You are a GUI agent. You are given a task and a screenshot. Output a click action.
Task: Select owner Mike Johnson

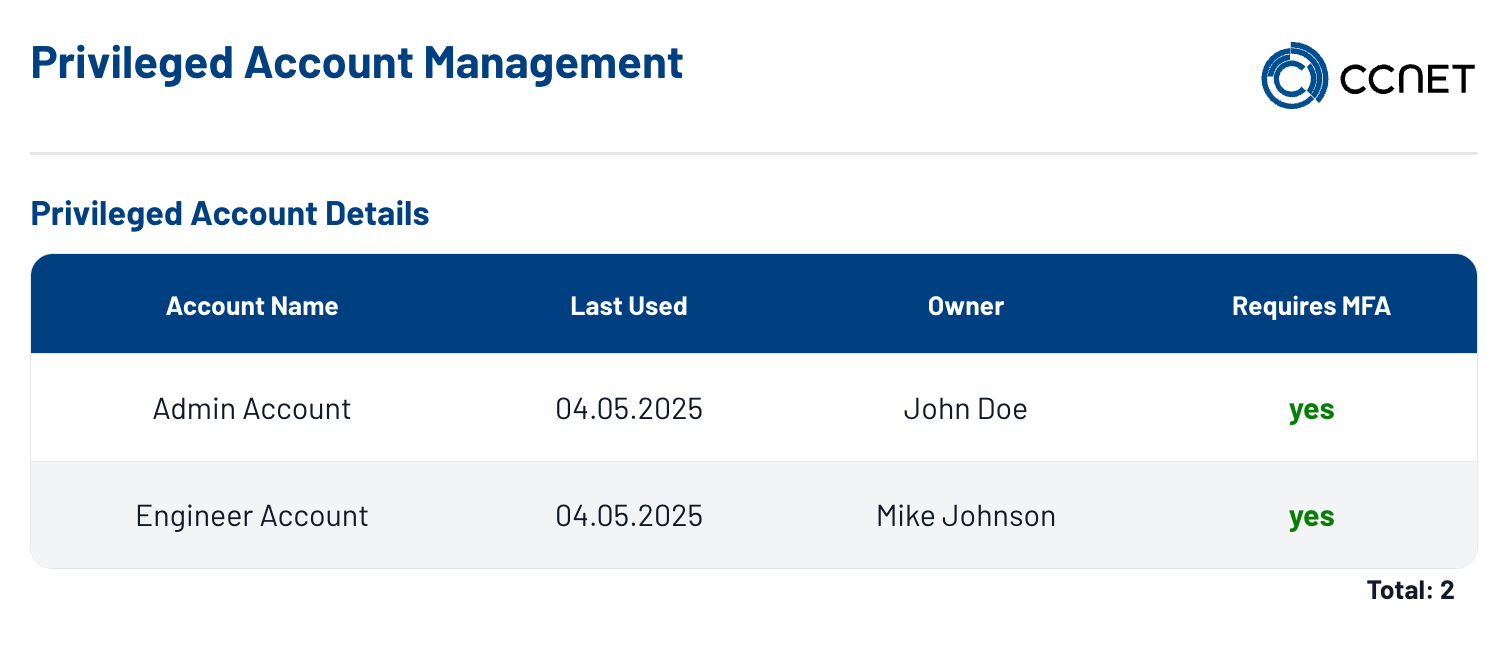tap(966, 516)
